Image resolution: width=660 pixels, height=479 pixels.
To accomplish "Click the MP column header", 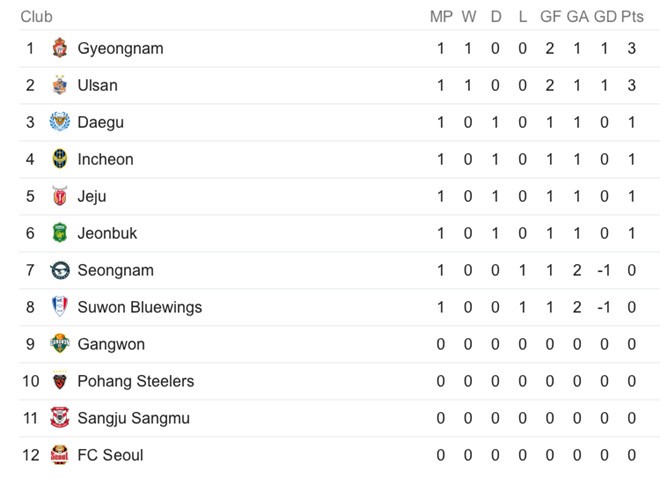I will point(441,16).
